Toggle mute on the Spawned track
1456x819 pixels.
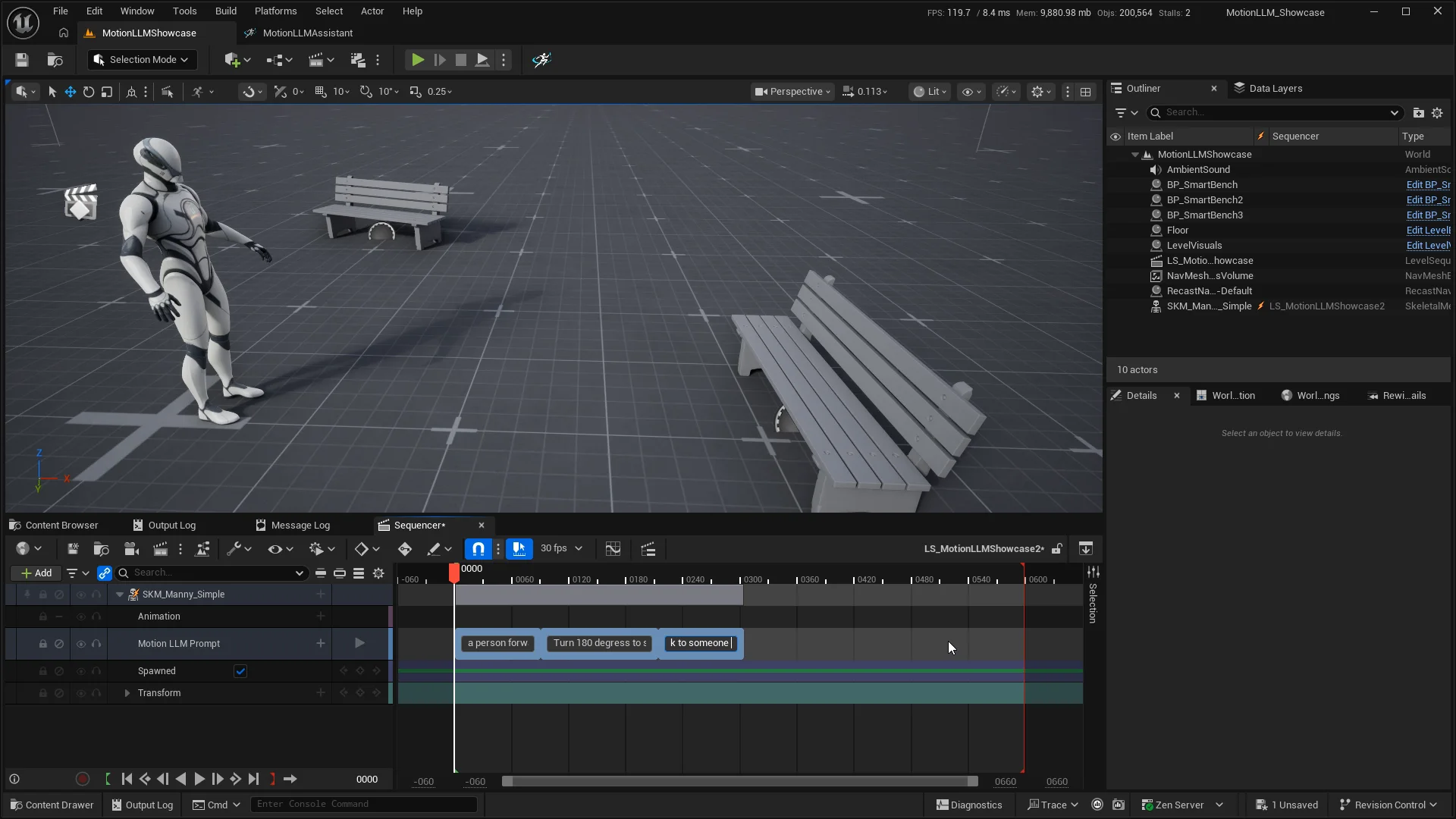click(59, 671)
